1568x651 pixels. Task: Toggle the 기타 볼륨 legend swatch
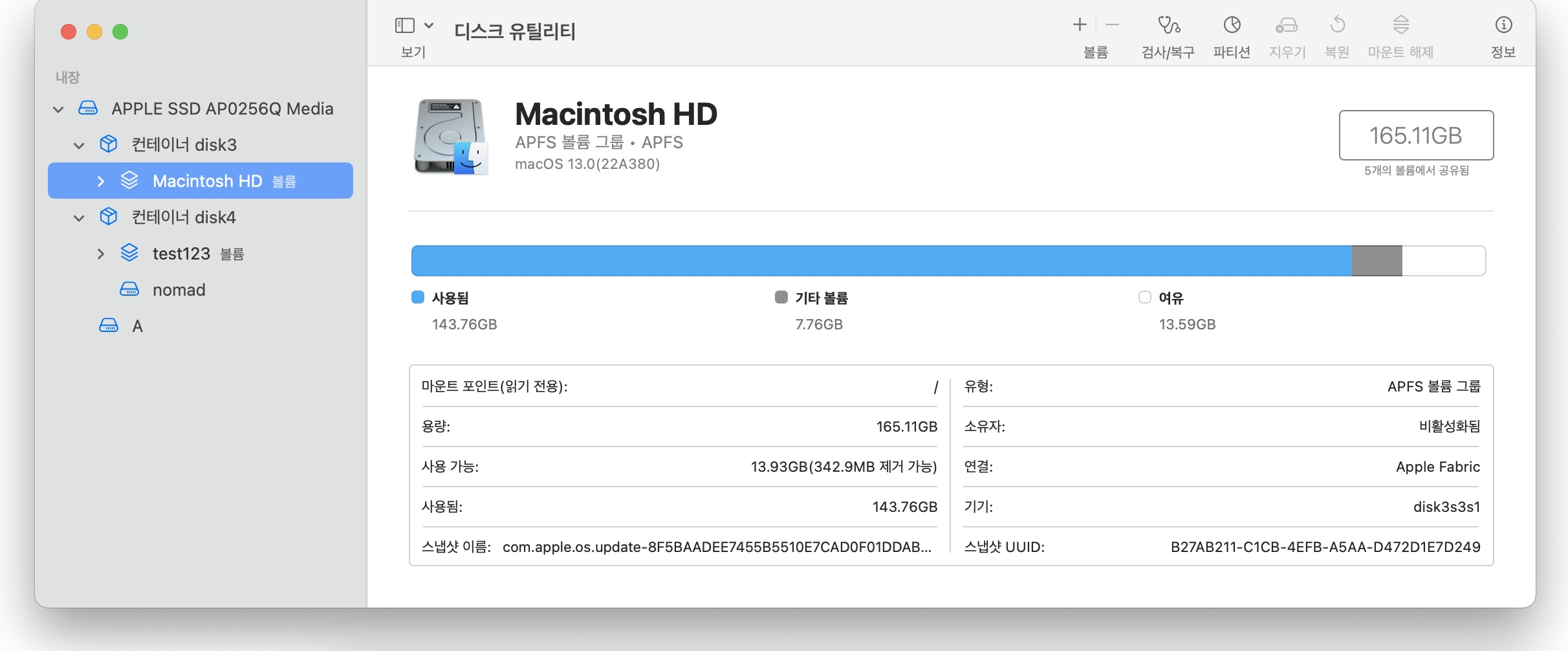click(x=781, y=297)
